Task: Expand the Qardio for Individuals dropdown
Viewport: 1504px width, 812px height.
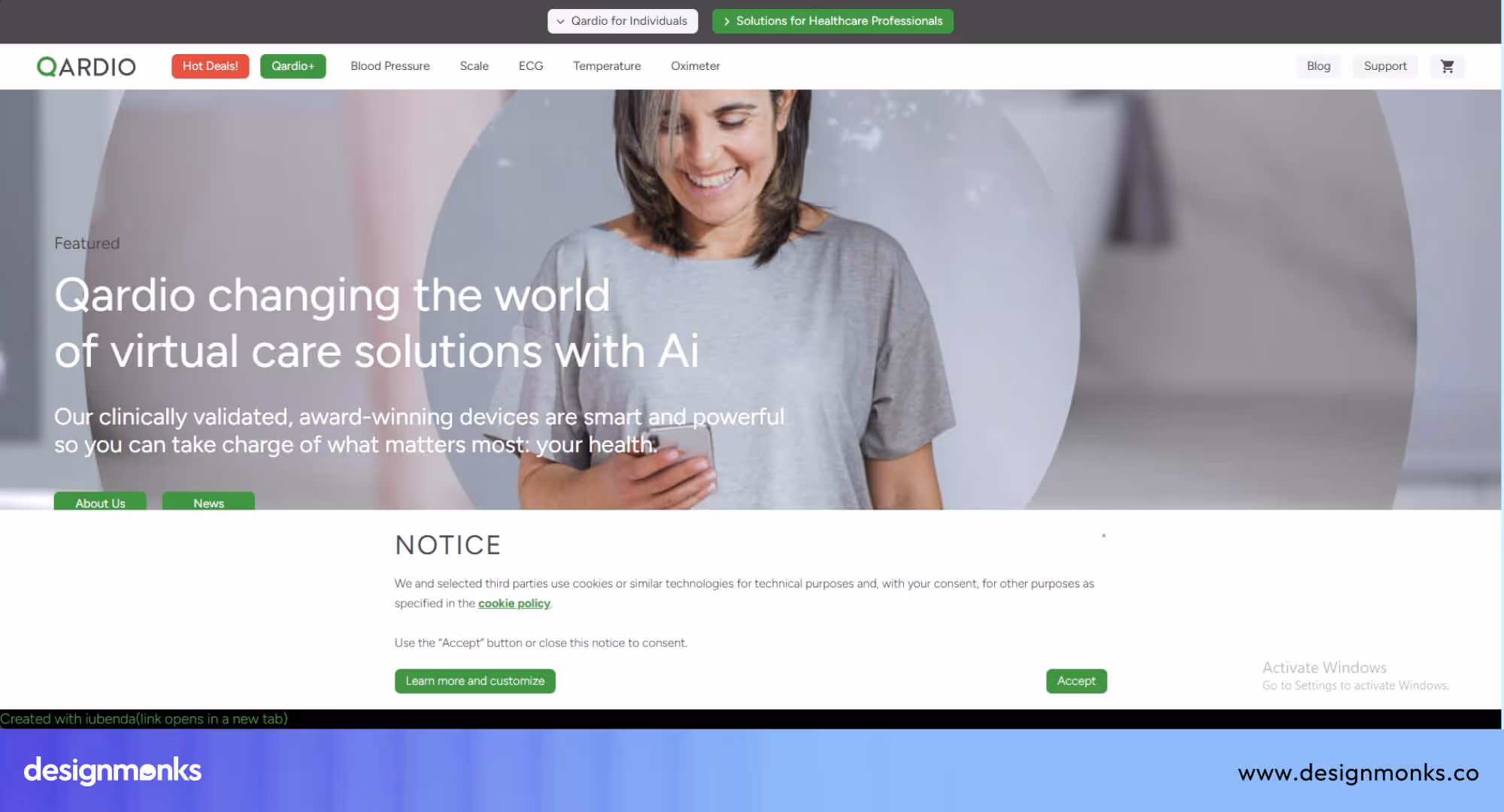Action: pos(623,21)
